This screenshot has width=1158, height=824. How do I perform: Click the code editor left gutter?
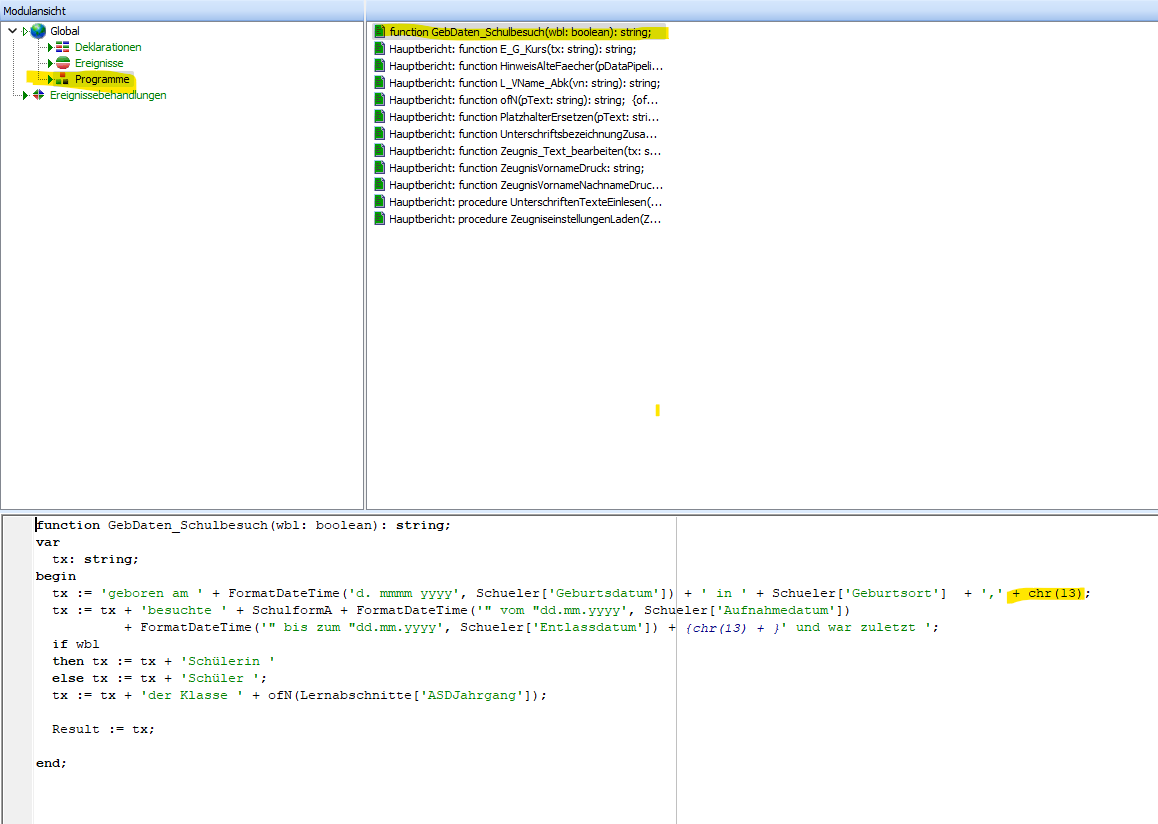pos(18,670)
